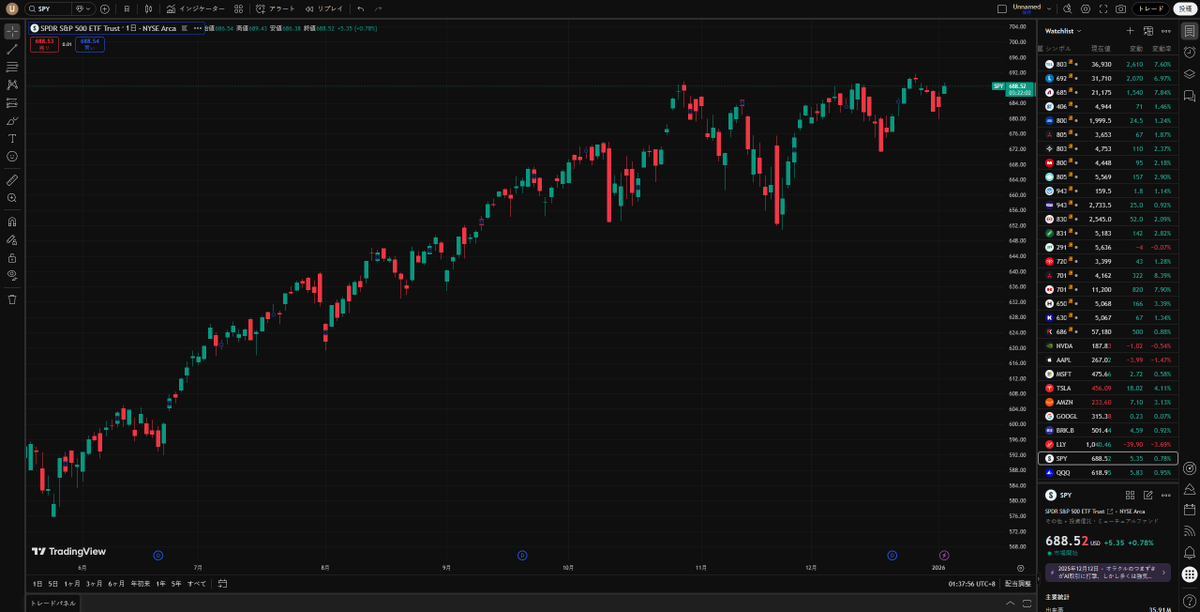
Task: Open the indicator templates grid icon
Action: [x=239, y=9]
